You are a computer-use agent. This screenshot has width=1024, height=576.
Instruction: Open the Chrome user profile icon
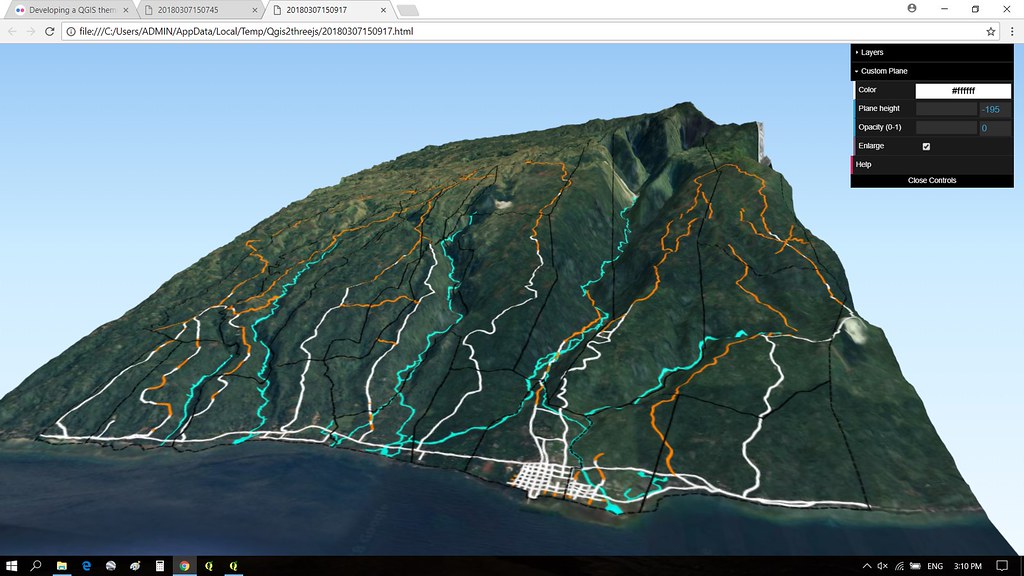(x=912, y=8)
